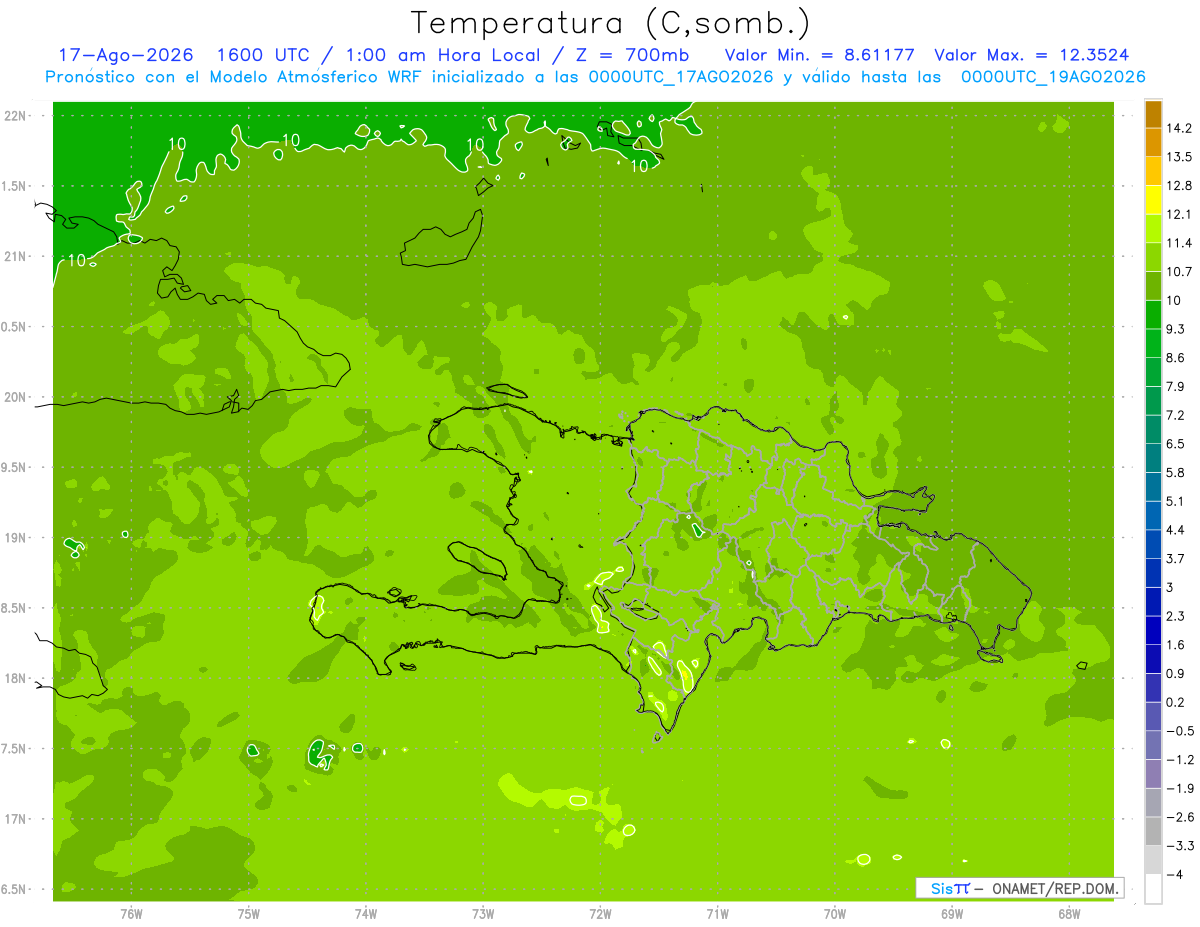Click the 69W longitude label

pos(952,914)
